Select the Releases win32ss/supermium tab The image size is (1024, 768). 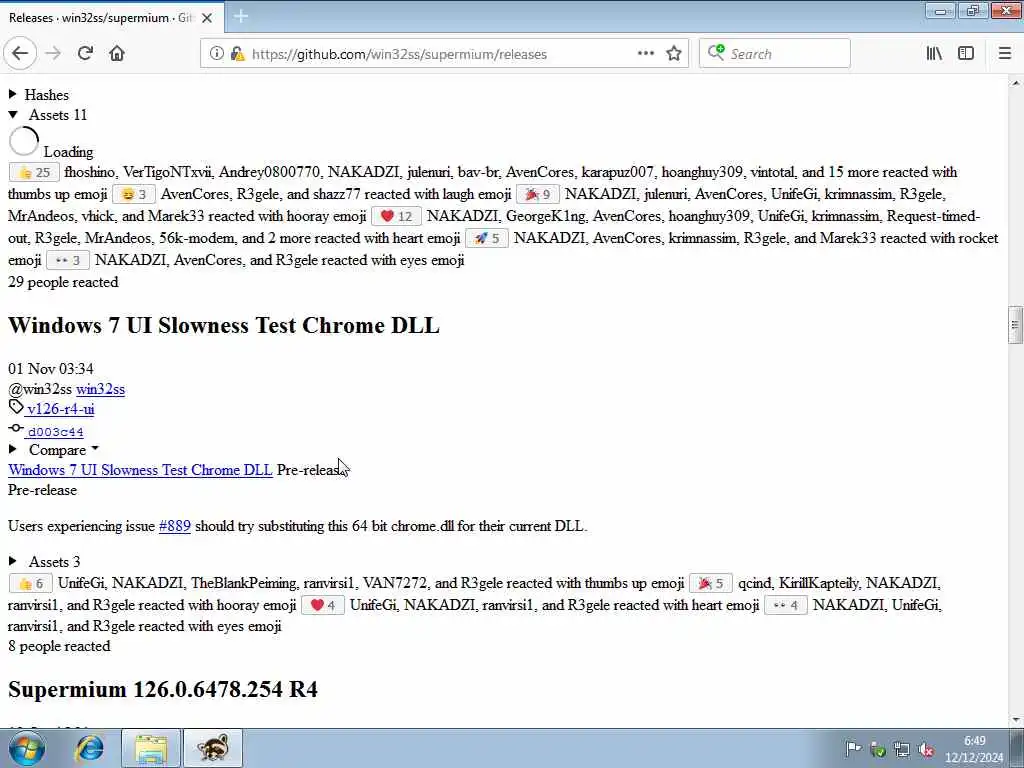click(x=111, y=18)
